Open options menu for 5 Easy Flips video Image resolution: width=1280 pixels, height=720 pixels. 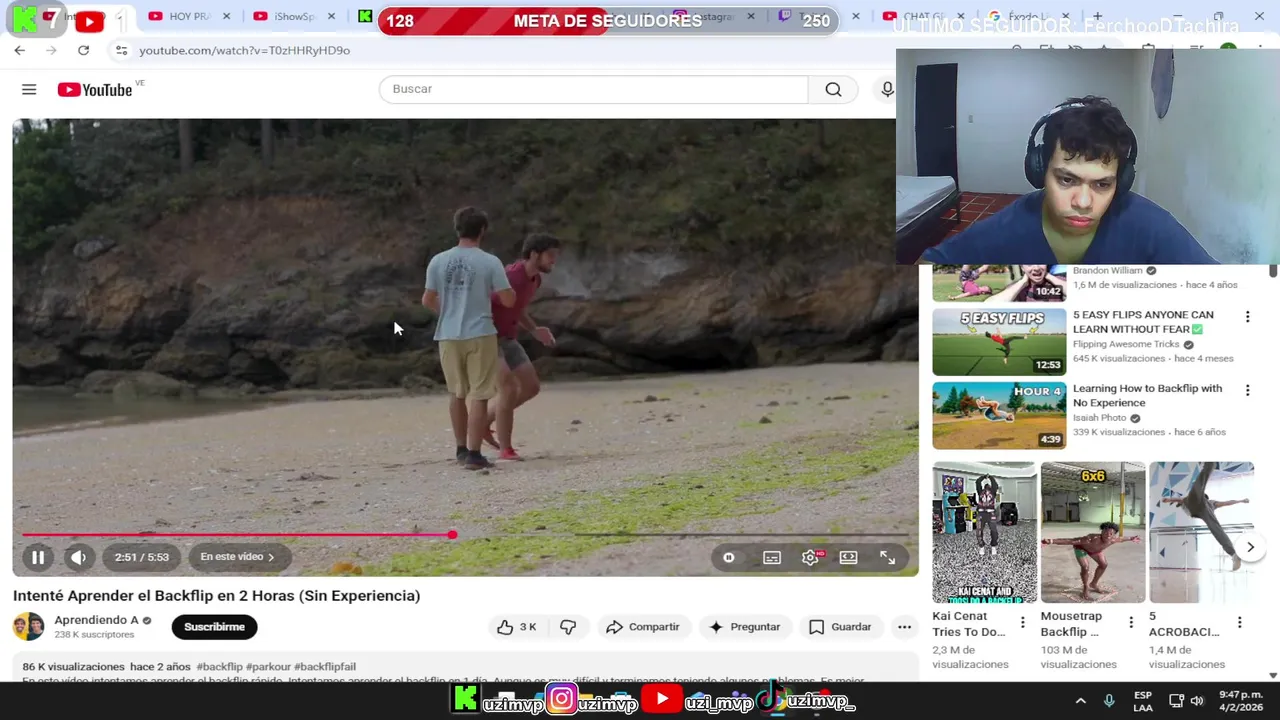pyautogui.click(x=1247, y=317)
